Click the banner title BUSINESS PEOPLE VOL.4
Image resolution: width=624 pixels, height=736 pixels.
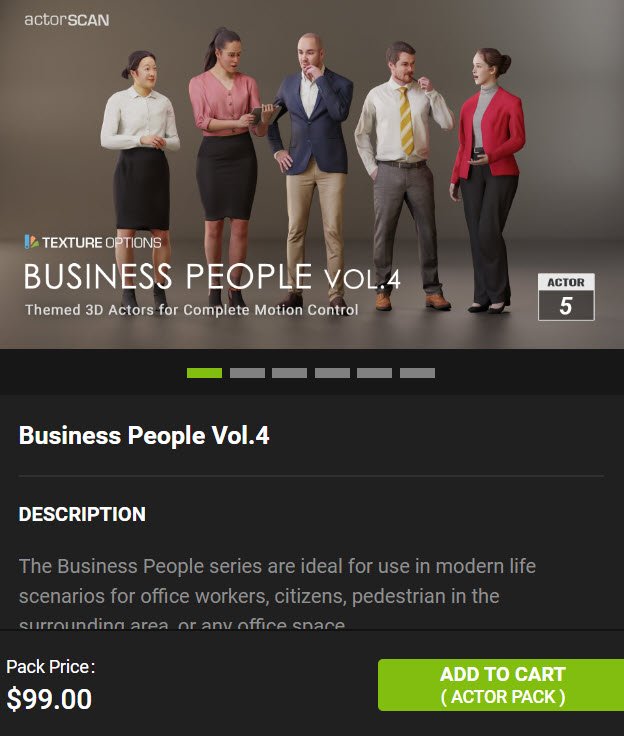coord(212,276)
